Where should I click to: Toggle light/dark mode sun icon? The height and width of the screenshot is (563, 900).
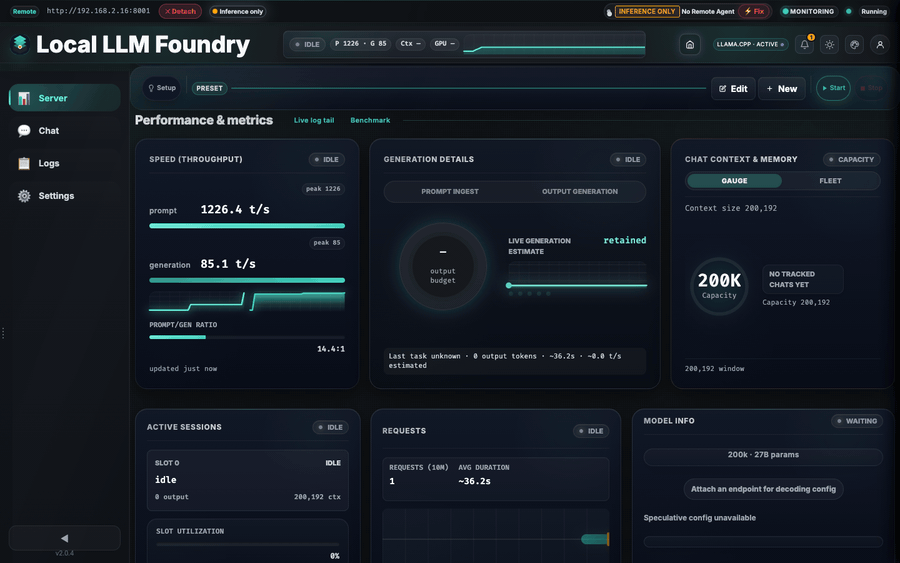click(x=829, y=44)
